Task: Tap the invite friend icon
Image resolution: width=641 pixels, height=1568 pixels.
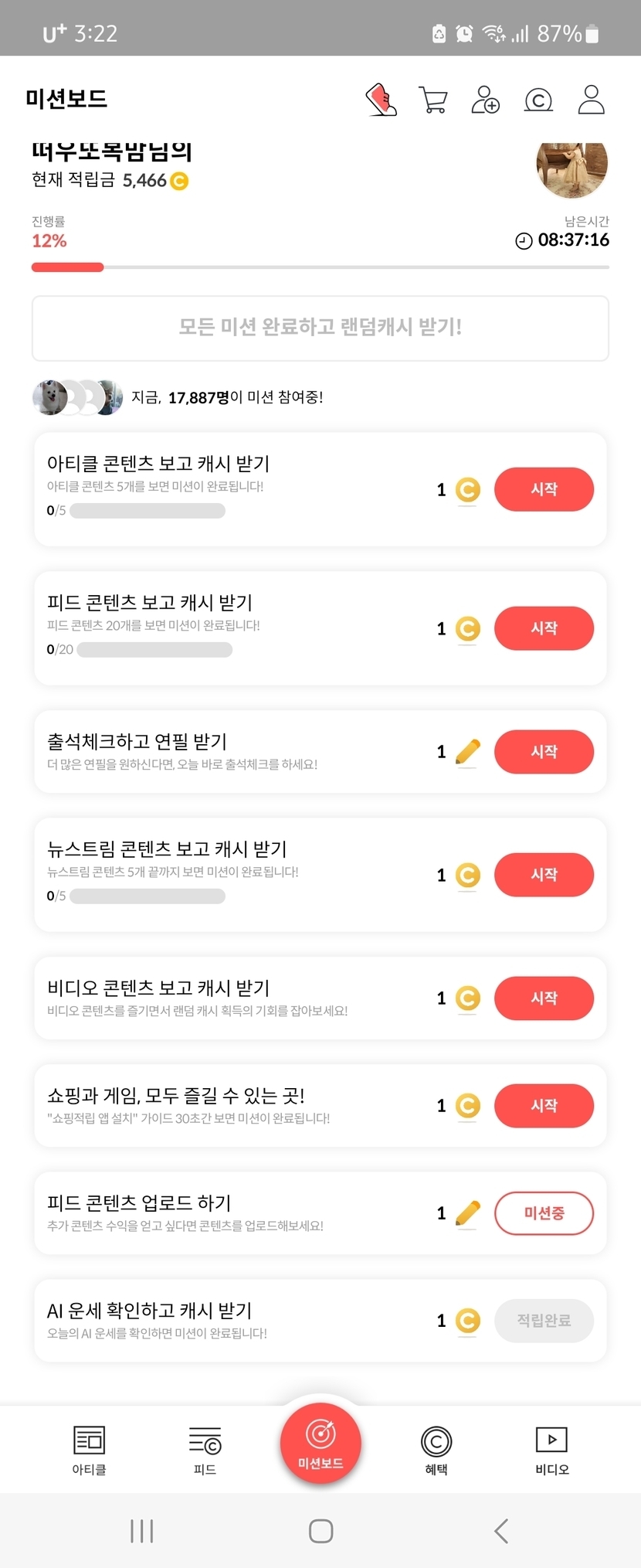Action: [x=485, y=100]
